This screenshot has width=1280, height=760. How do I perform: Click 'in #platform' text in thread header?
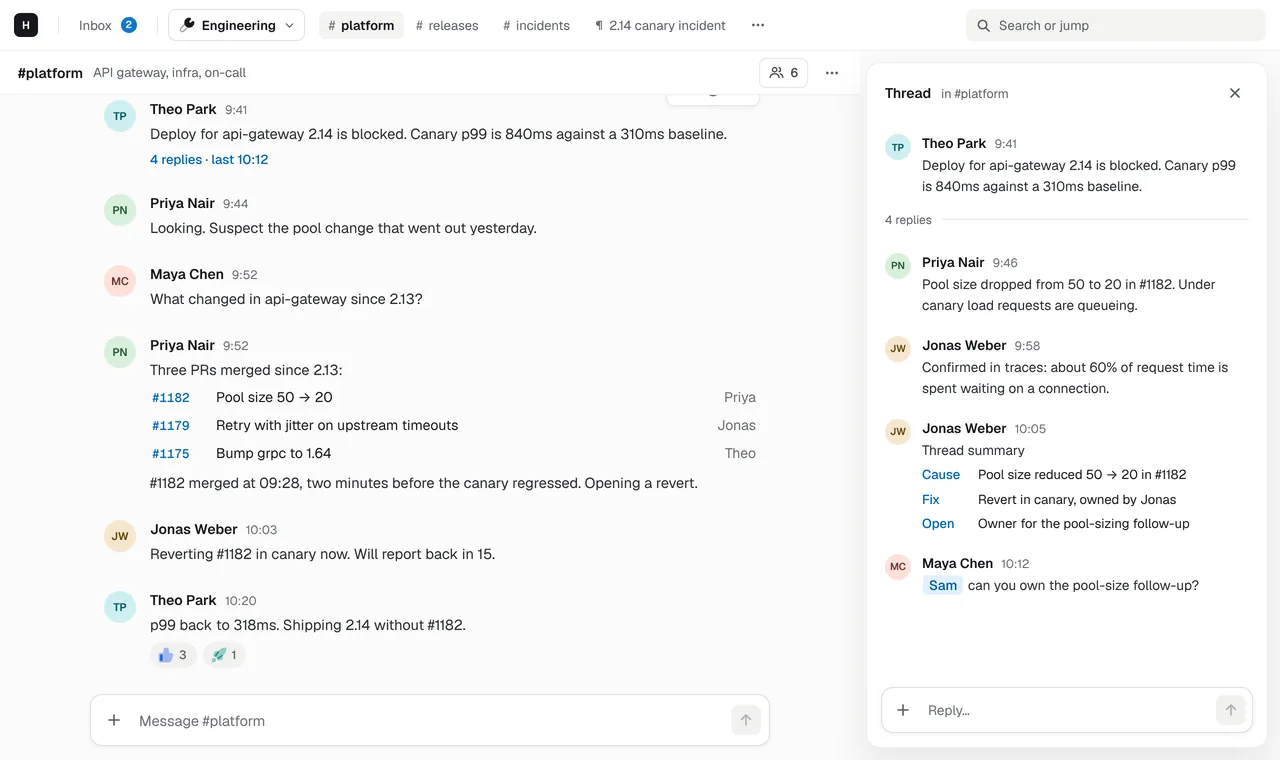pos(974,93)
